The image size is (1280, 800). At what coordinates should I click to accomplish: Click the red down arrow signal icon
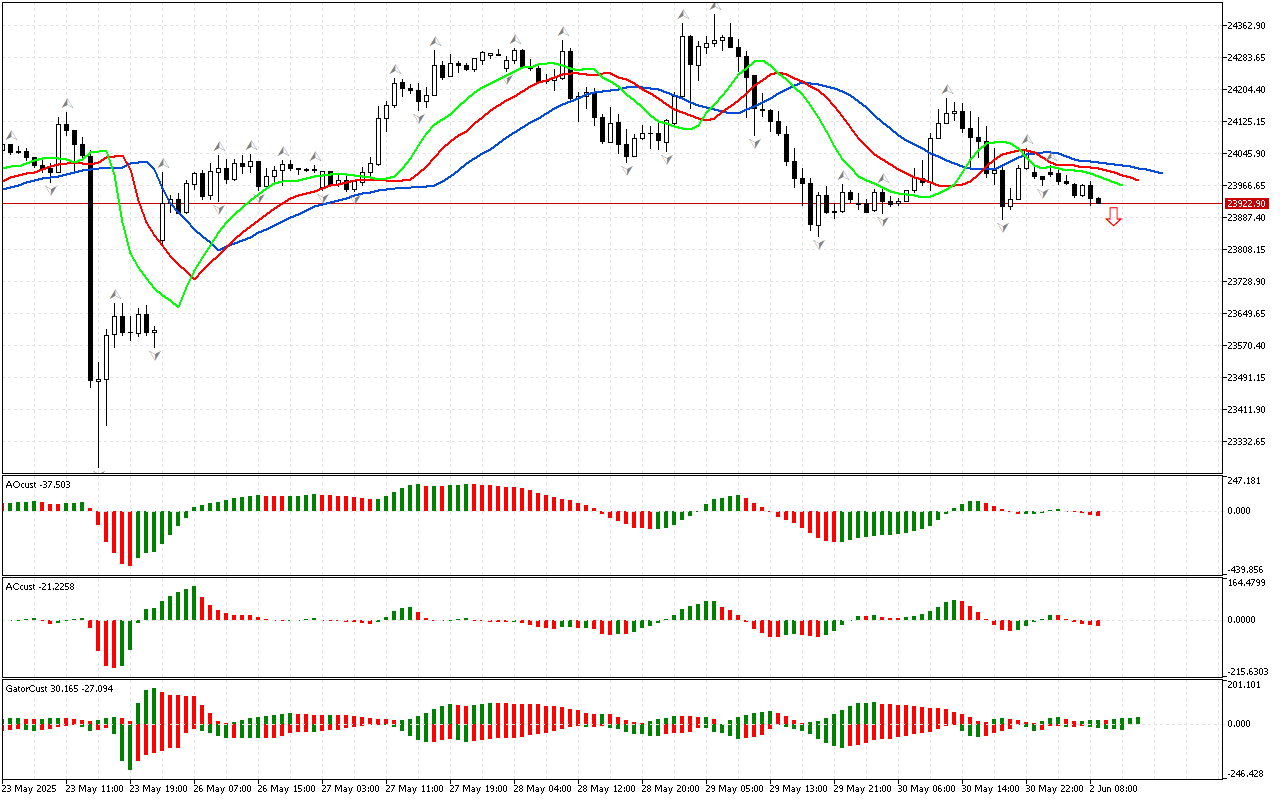[1113, 217]
